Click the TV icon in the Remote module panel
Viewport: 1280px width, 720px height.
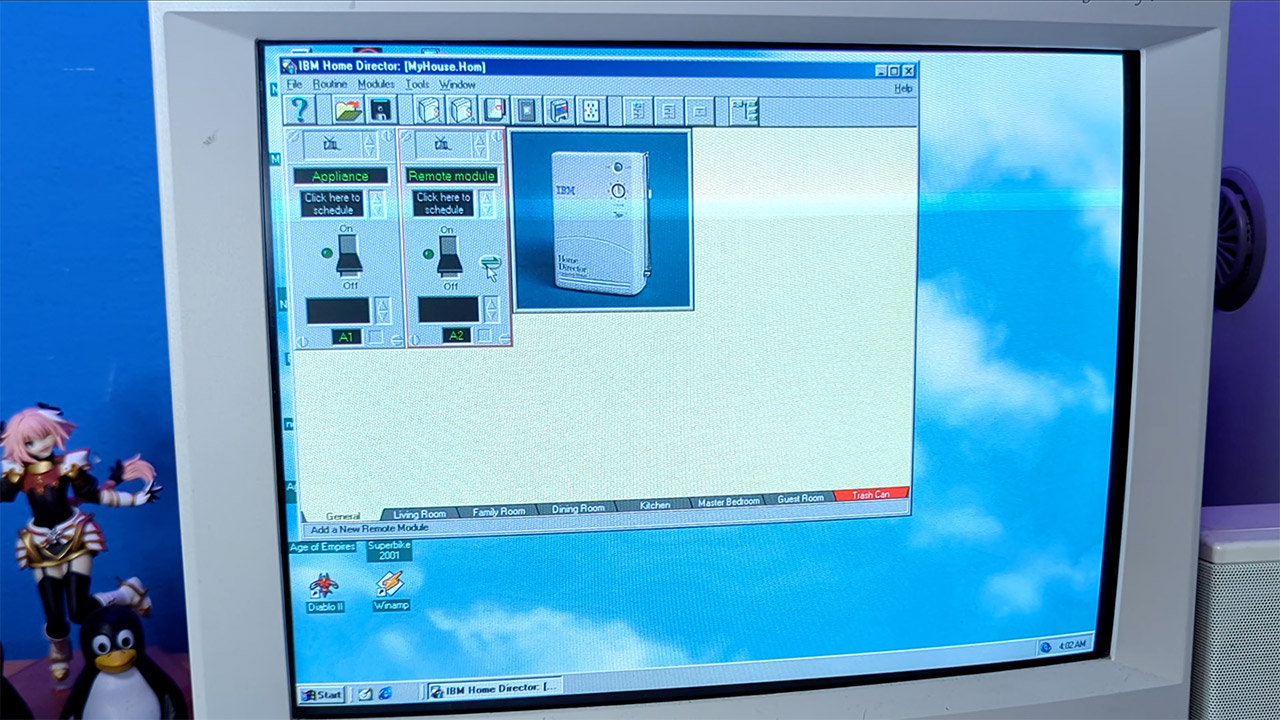click(x=442, y=145)
